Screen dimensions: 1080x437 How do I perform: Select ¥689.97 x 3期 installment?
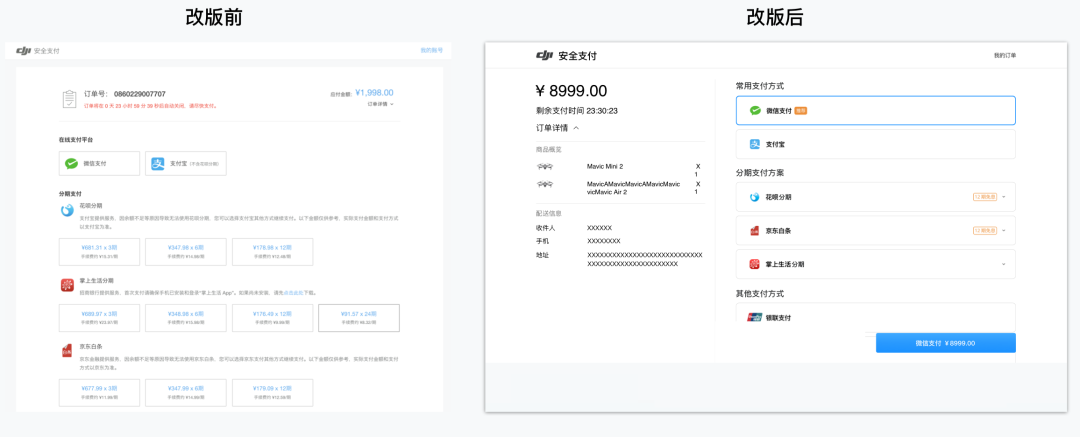coord(99,318)
